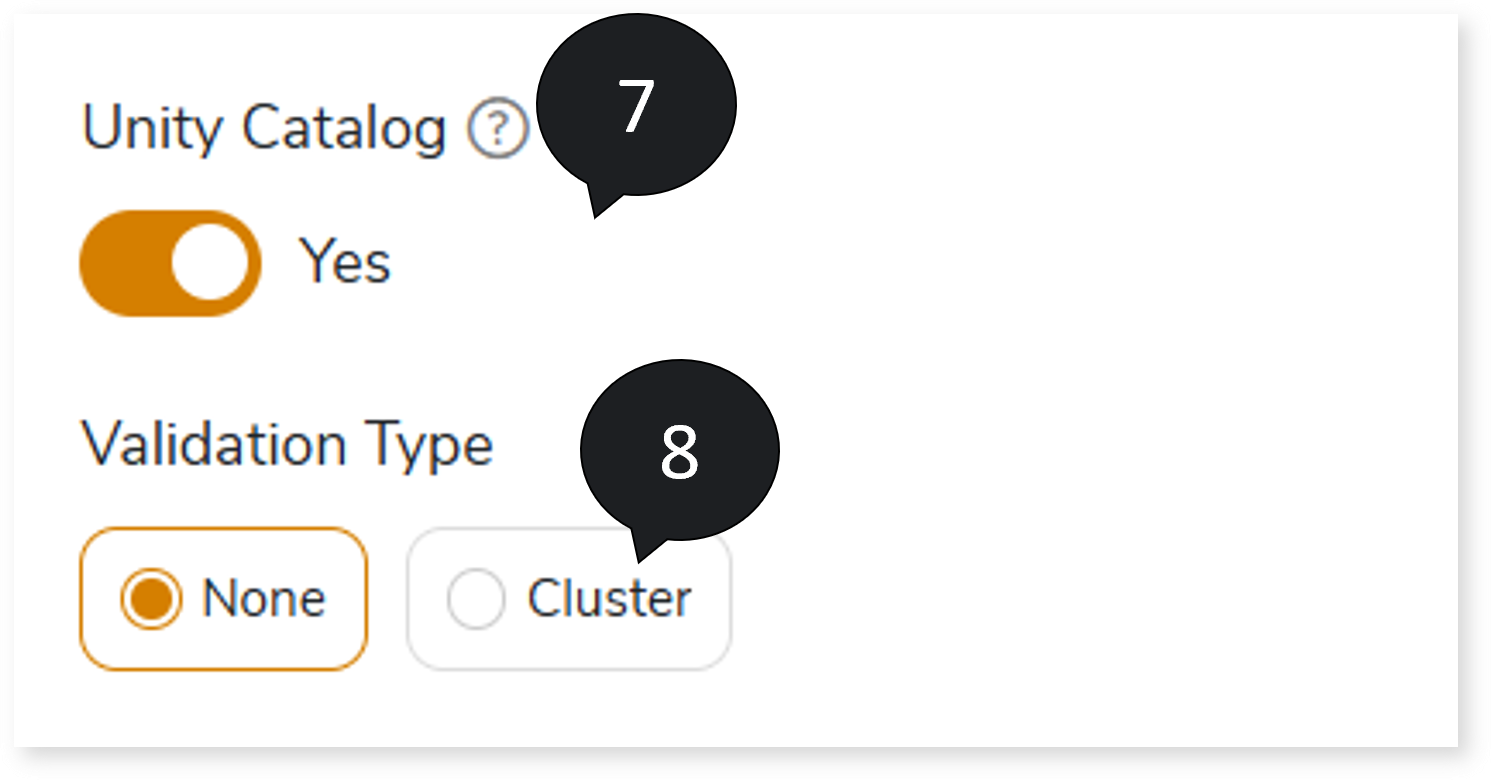Click the "Yes" label beside the toggle

click(x=346, y=263)
